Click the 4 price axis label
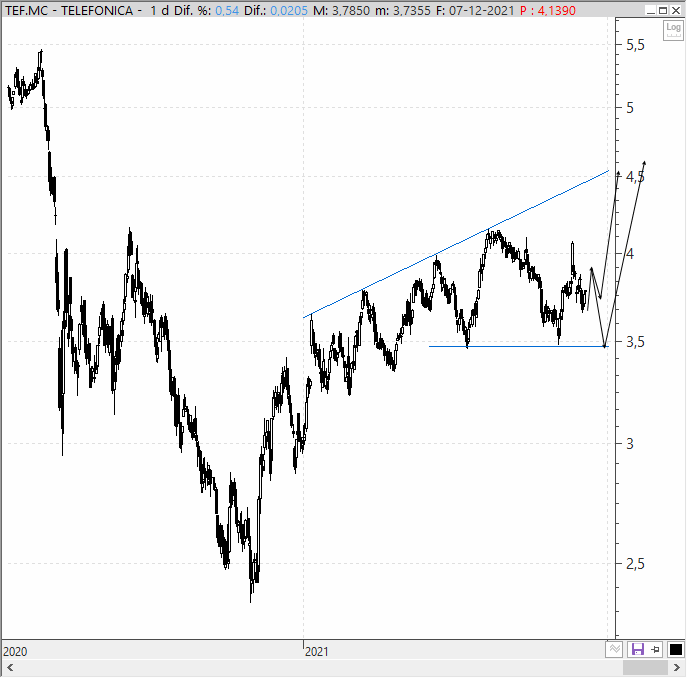The image size is (687, 678). [630, 254]
